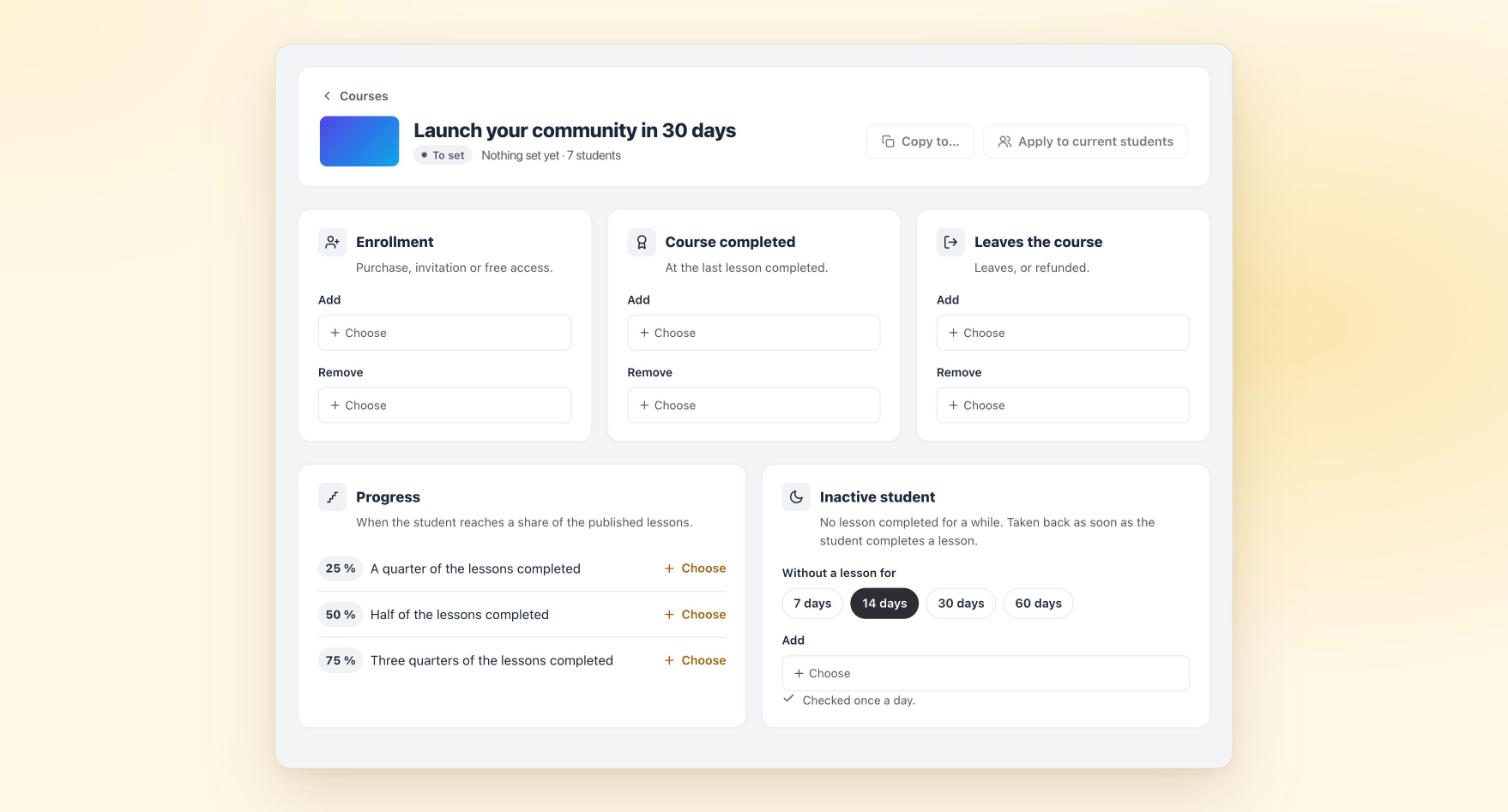Screen dimensions: 1508x812
Task: Click the Course completed award badge icon
Action: [641, 242]
